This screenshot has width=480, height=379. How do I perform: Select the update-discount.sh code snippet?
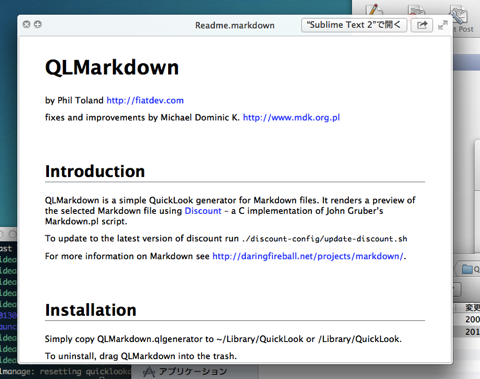(325, 239)
